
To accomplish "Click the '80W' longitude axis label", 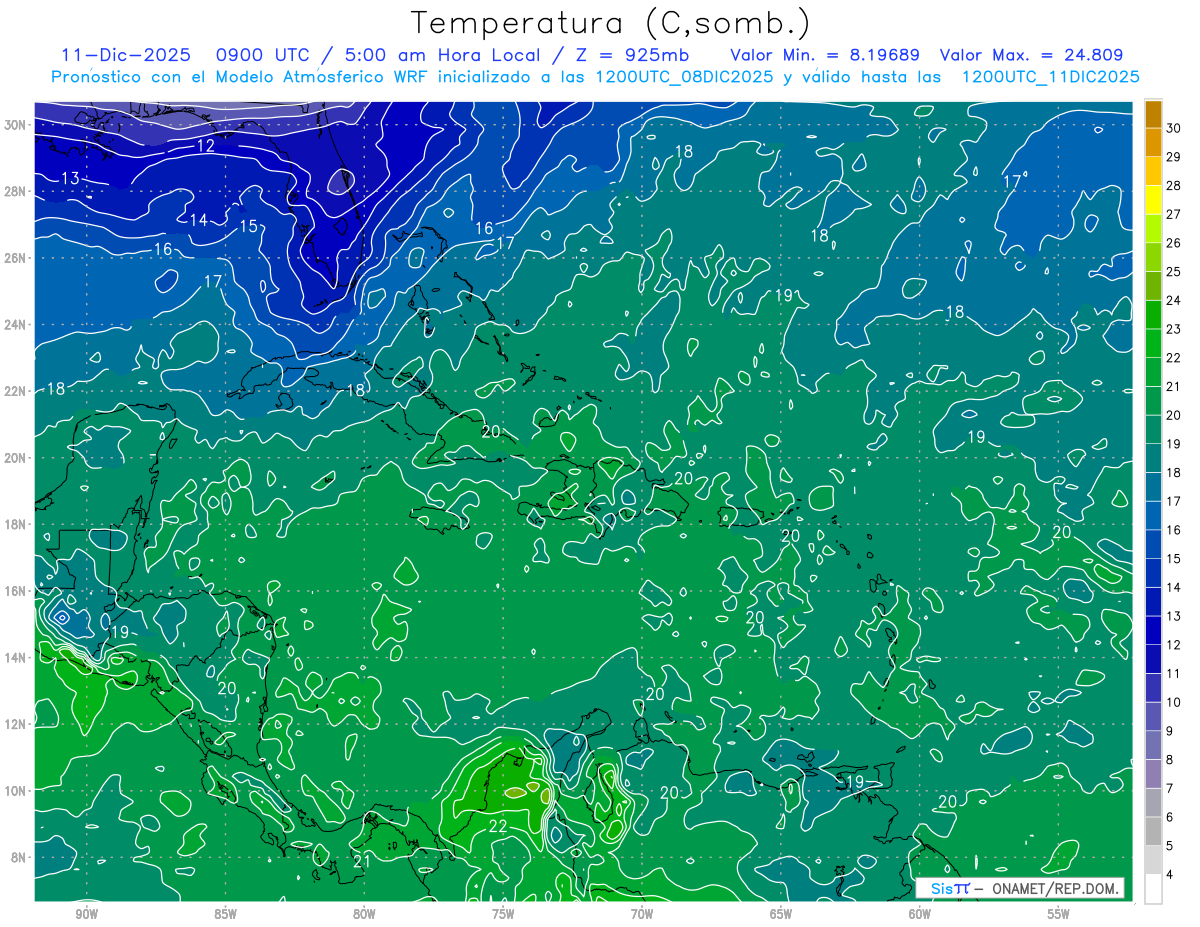I will (x=364, y=914).
